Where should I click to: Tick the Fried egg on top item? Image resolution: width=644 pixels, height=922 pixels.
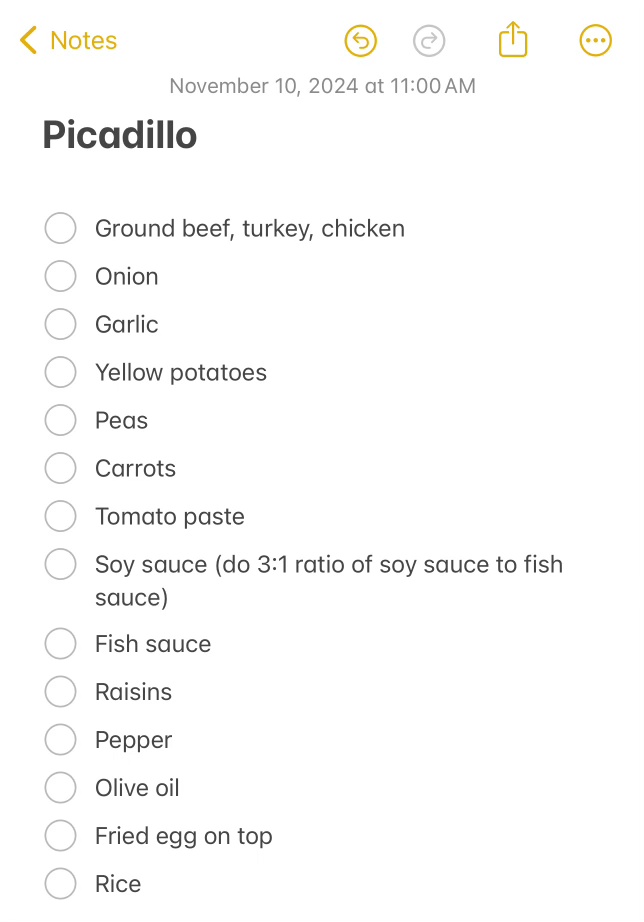click(x=61, y=836)
